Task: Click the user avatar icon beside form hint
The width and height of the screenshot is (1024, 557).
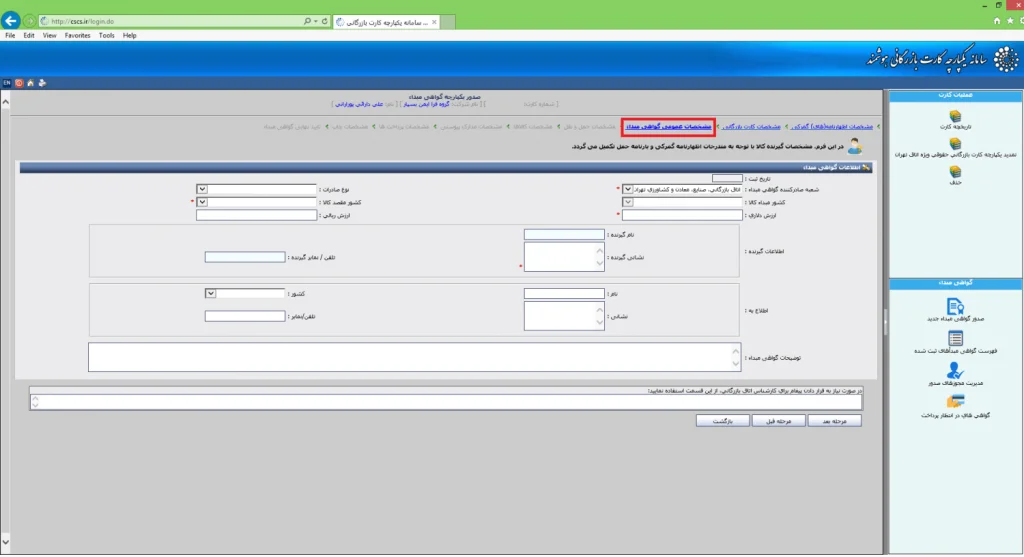Action: (x=855, y=146)
